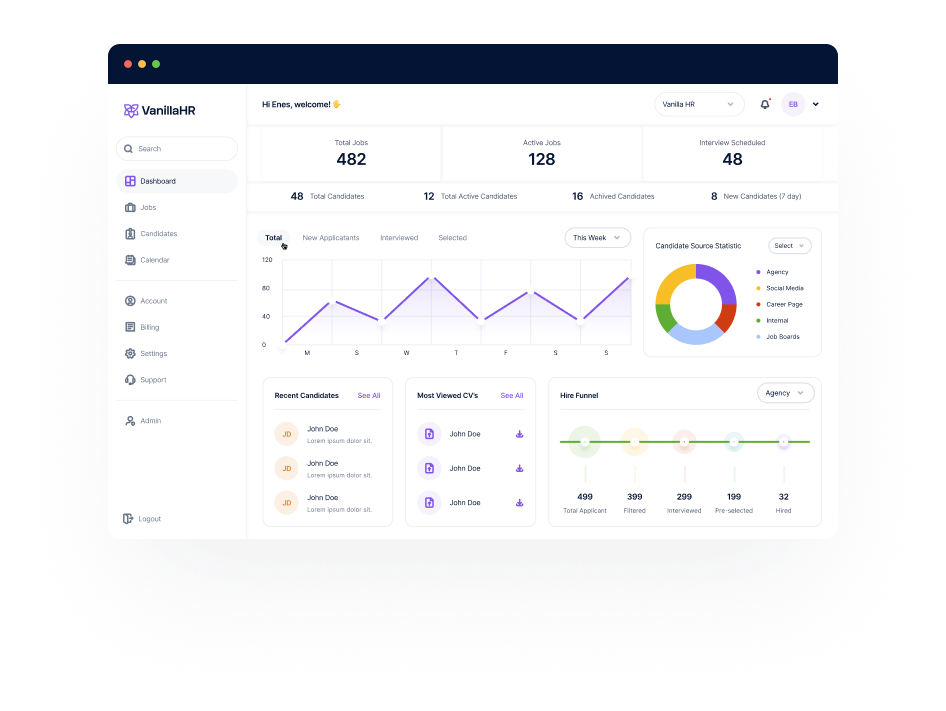See all recent candidates
The image size is (946, 711).
point(369,395)
